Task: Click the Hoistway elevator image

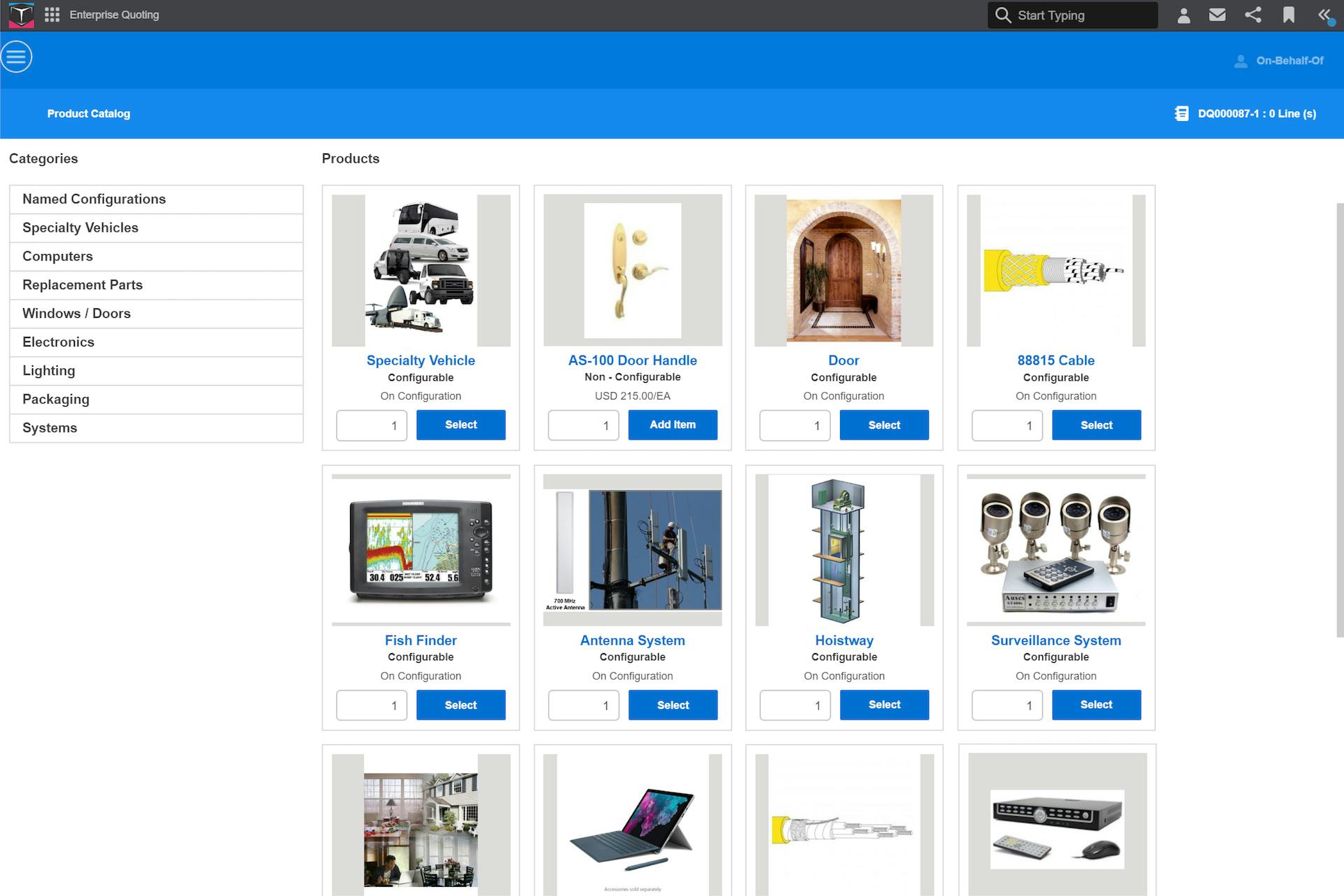Action: point(844,550)
